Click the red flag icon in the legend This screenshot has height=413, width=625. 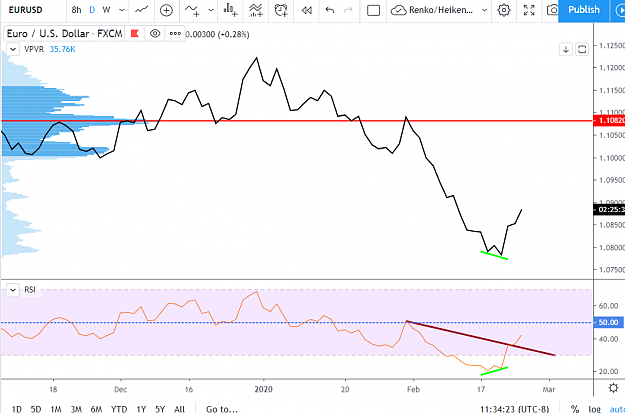pyautogui.click(x=134, y=34)
